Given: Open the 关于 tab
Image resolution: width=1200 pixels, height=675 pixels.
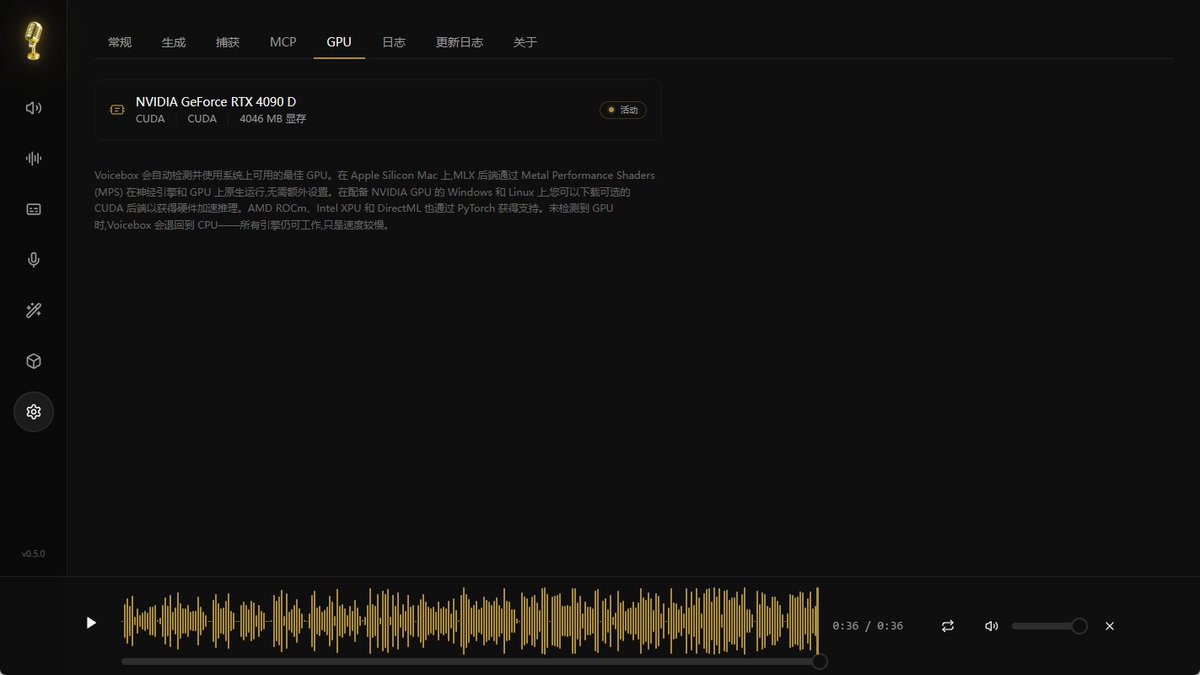Looking at the screenshot, I should [x=525, y=42].
